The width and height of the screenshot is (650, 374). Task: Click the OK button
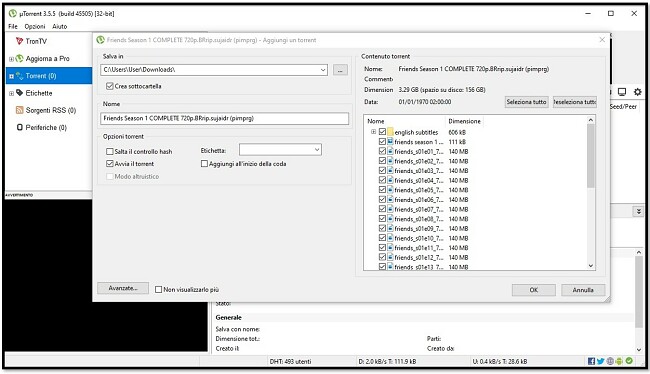534,290
